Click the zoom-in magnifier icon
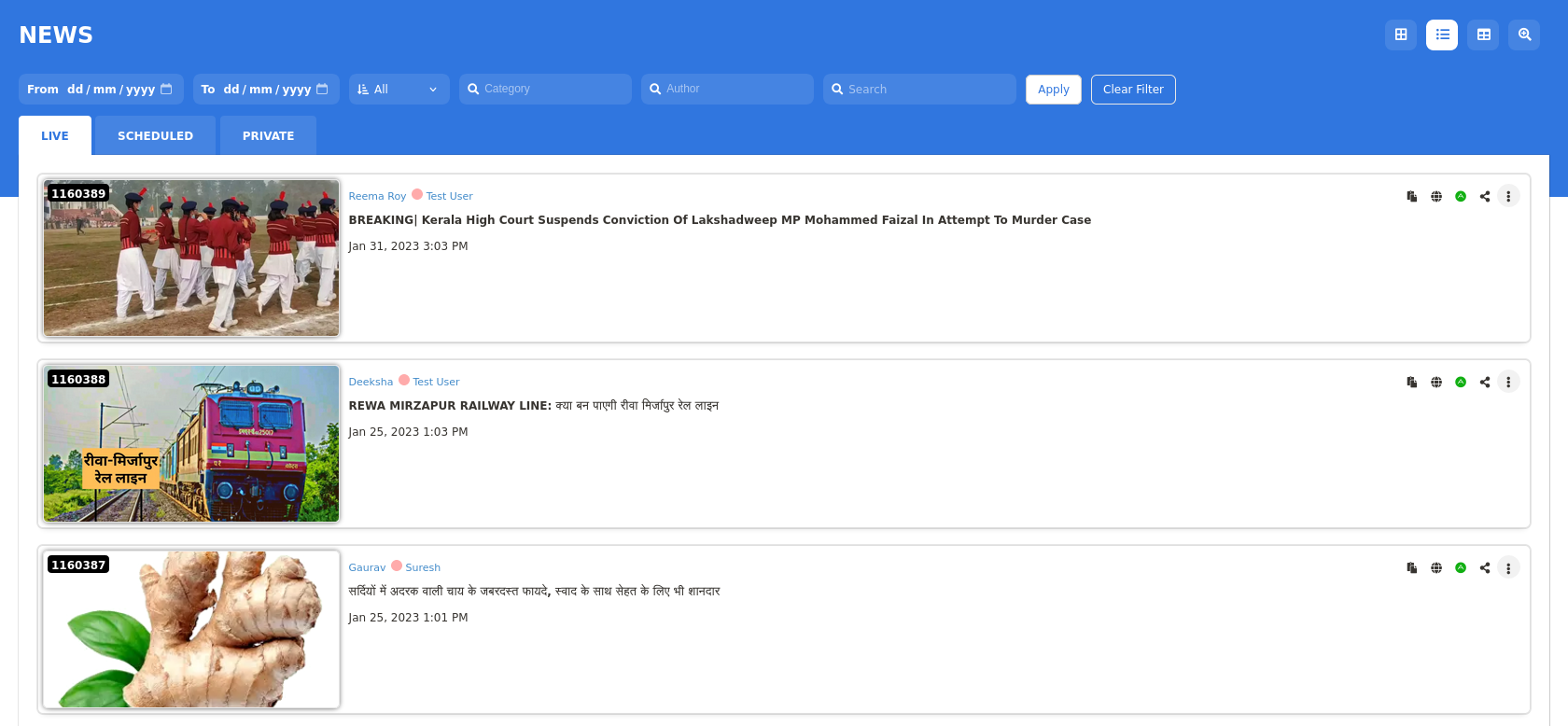 pos(1524,35)
